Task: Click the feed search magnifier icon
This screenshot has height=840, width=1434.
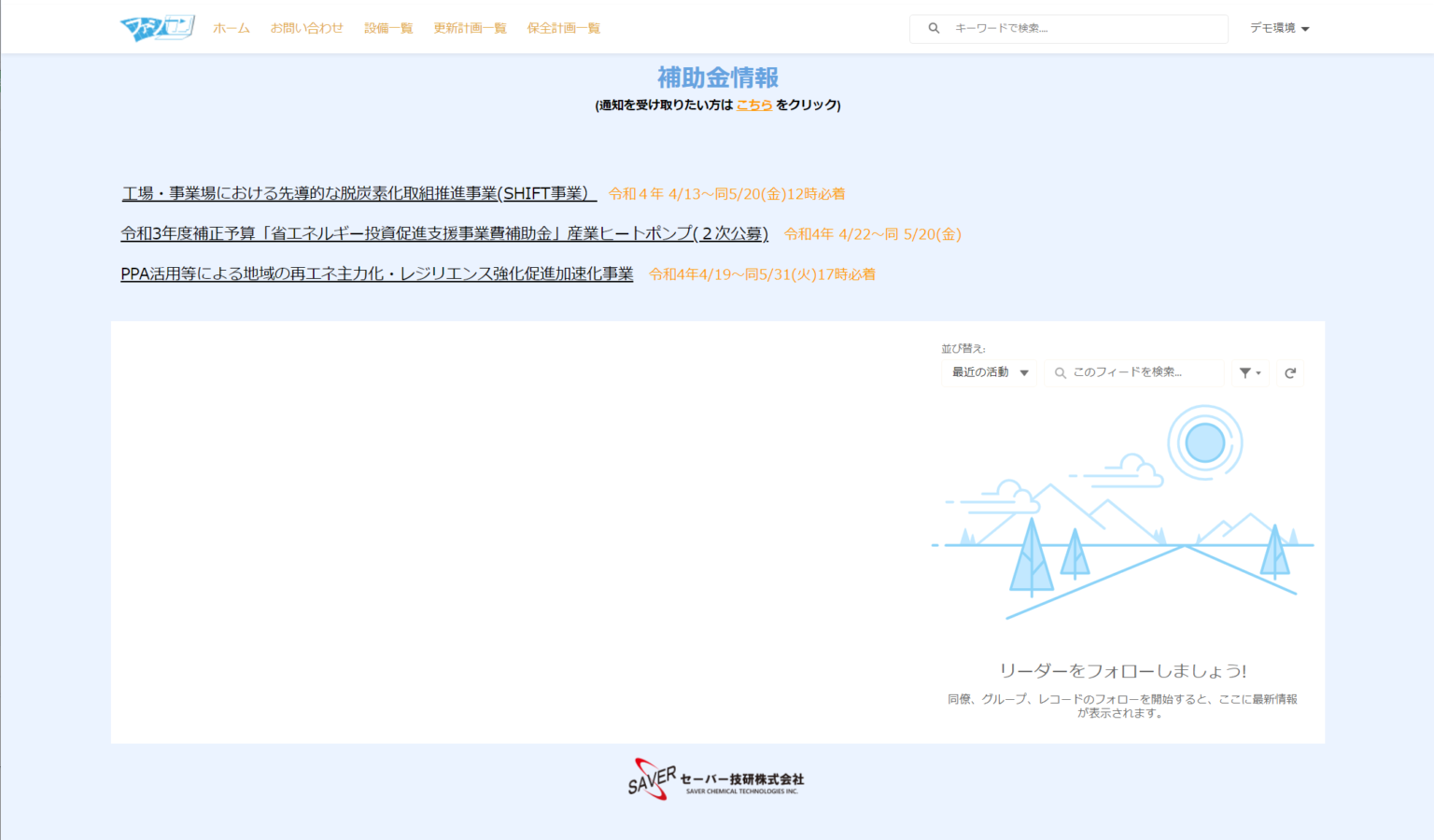Action: [x=1061, y=373]
